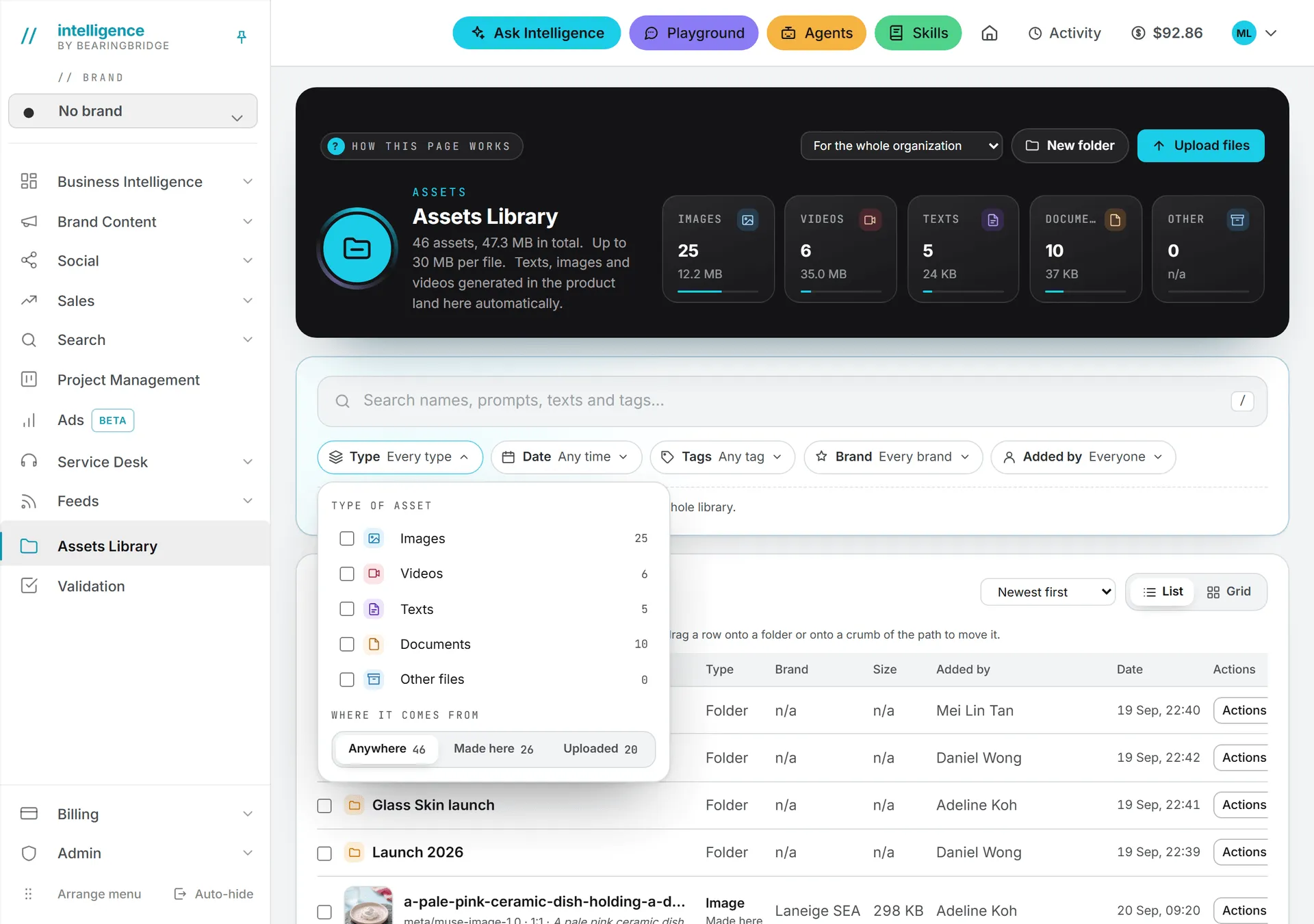1314x924 pixels.
Task: Click the pin sidebar icon
Action: pos(241,37)
